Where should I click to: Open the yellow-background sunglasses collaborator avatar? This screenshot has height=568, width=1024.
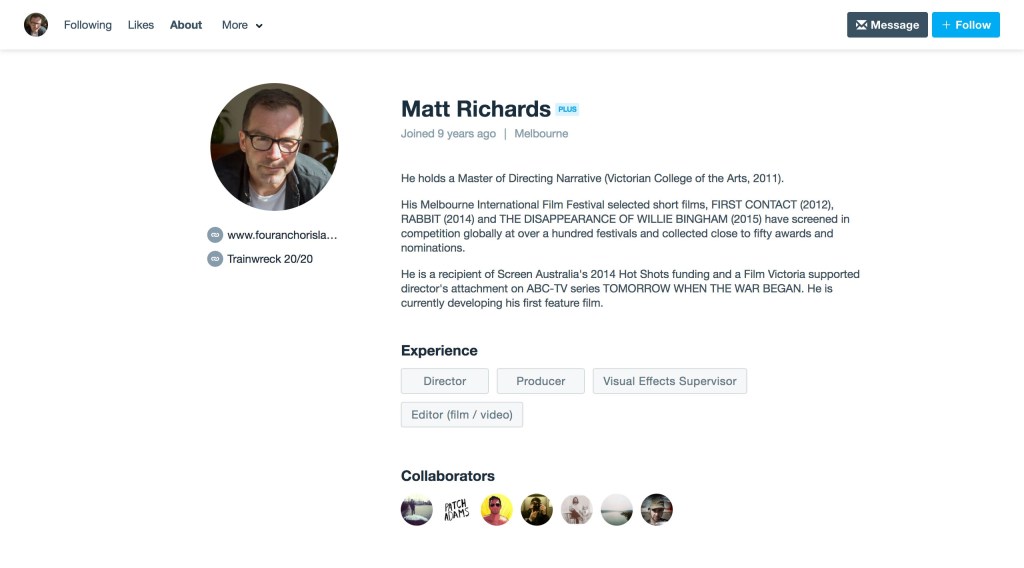[497, 510]
